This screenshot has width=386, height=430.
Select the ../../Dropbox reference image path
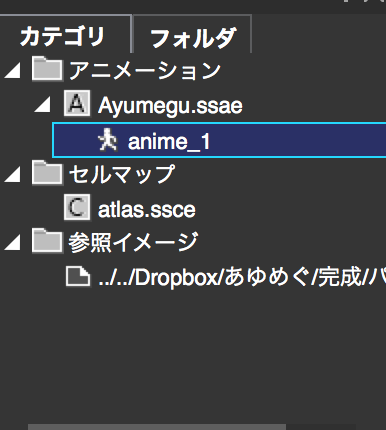coord(242,277)
